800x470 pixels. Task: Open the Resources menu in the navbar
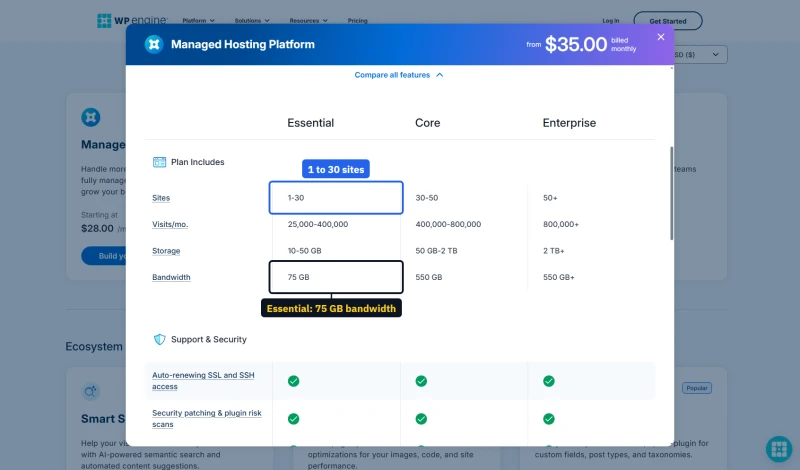(x=308, y=21)
